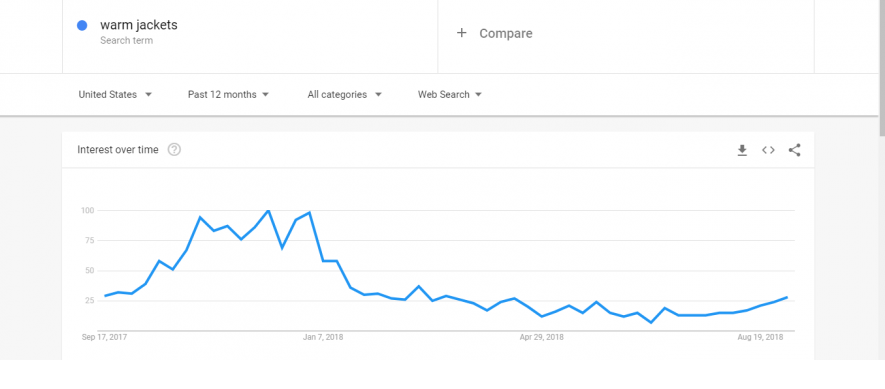Click the Jan 7, 2018 axis label
The height and width of the screenshot is (389, 885).
point(323,338)
